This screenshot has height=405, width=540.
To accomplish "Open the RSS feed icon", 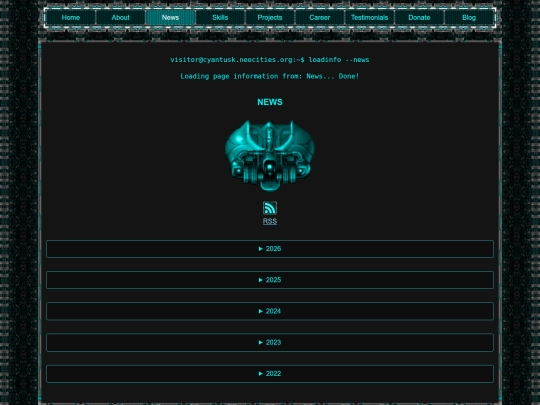I will [x=270, y=208].
